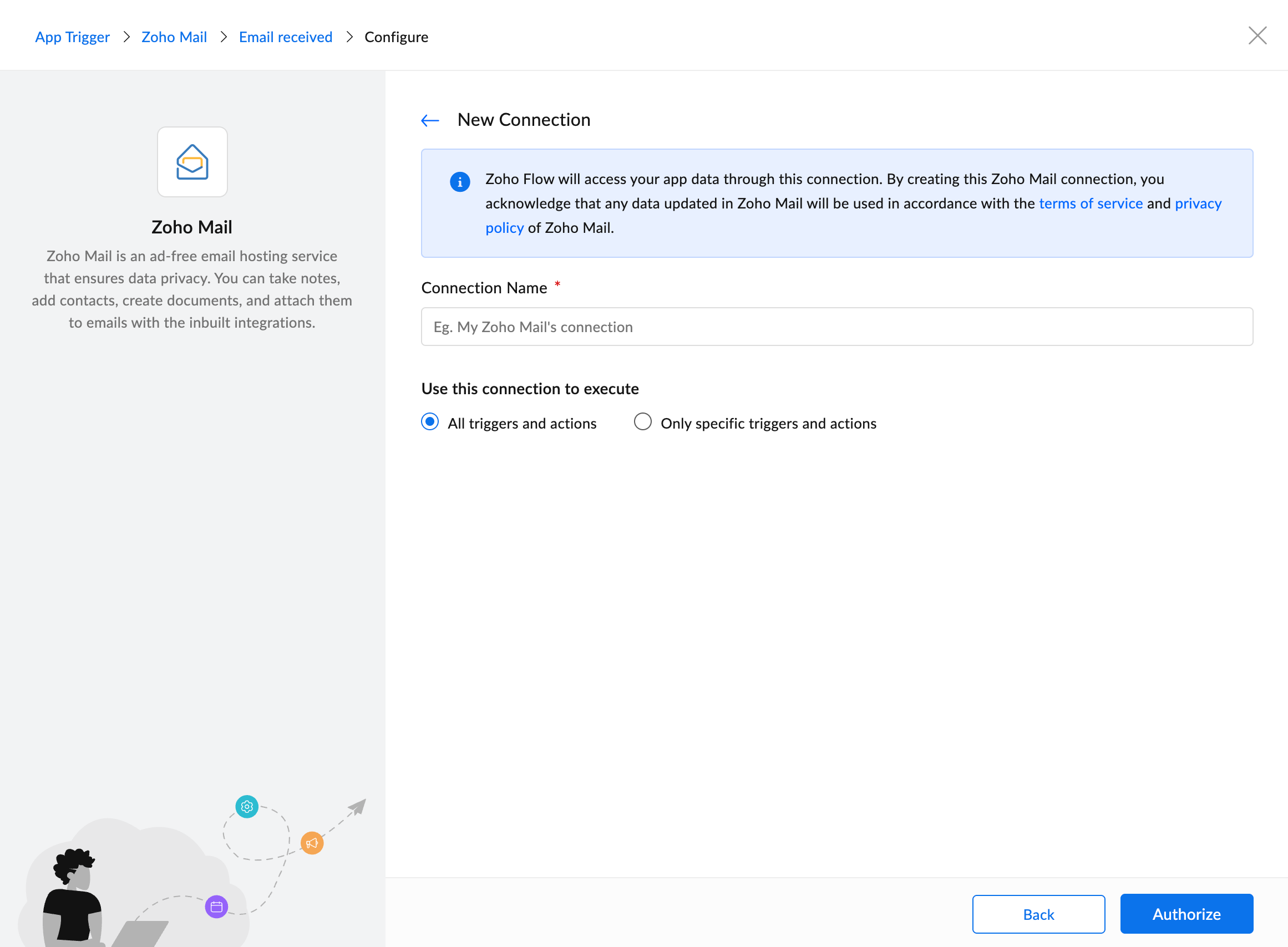Open the privacy policy link

pyautogui.click(x=1198, y=203)
